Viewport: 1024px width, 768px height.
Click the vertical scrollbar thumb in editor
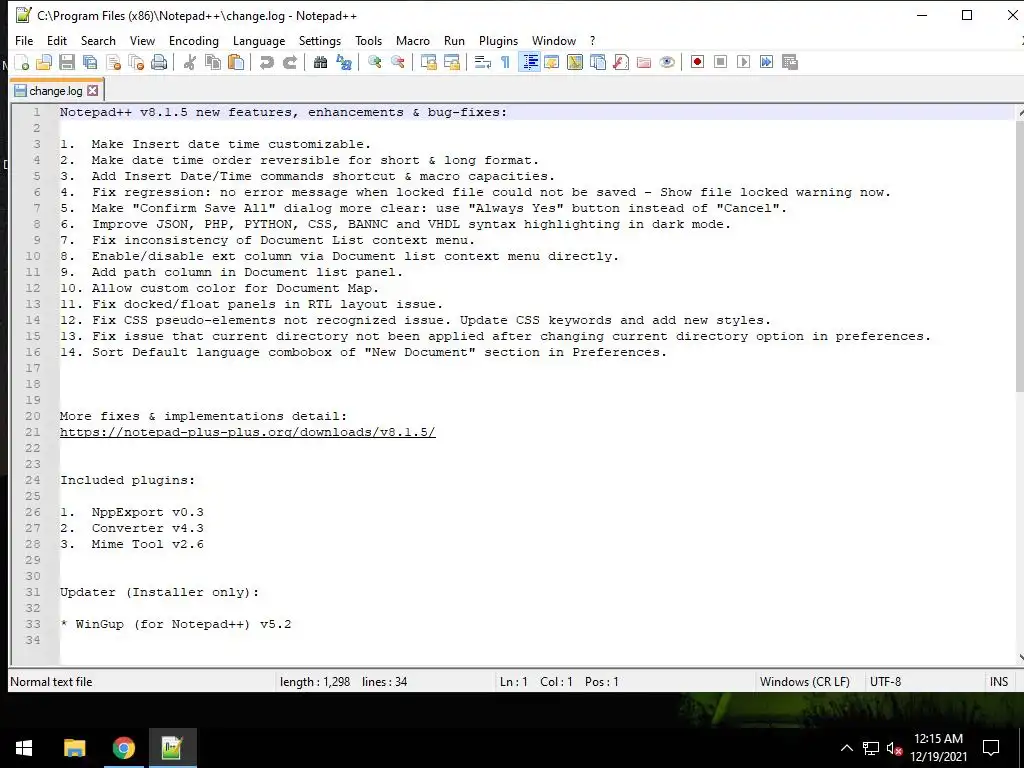[1019, 255]
